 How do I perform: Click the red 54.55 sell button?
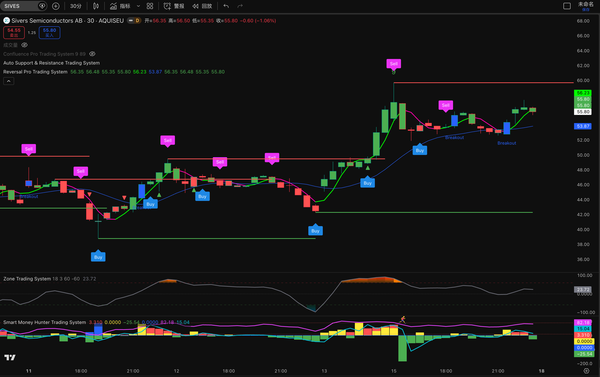14,33
